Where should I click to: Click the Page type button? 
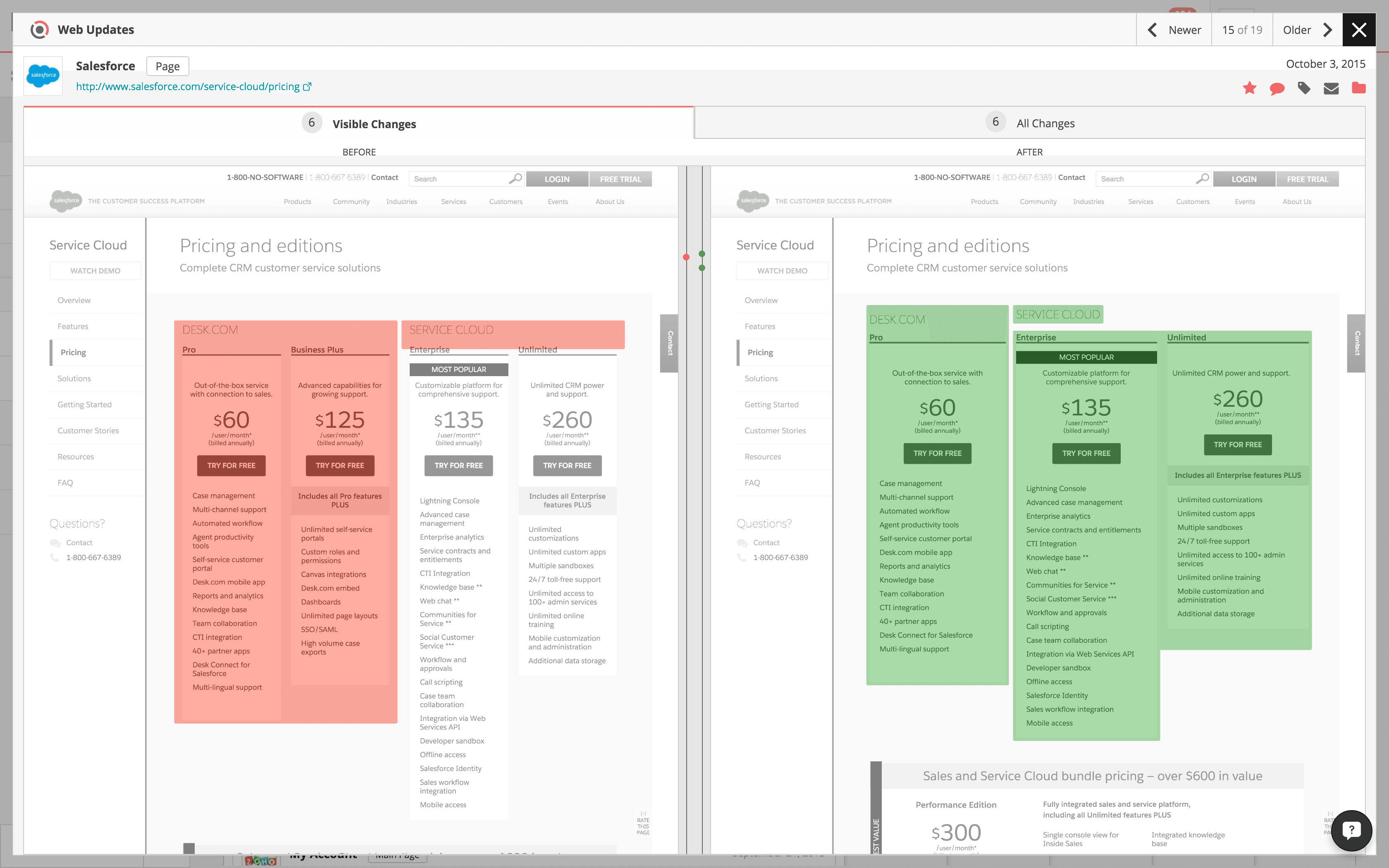(167, 66)
